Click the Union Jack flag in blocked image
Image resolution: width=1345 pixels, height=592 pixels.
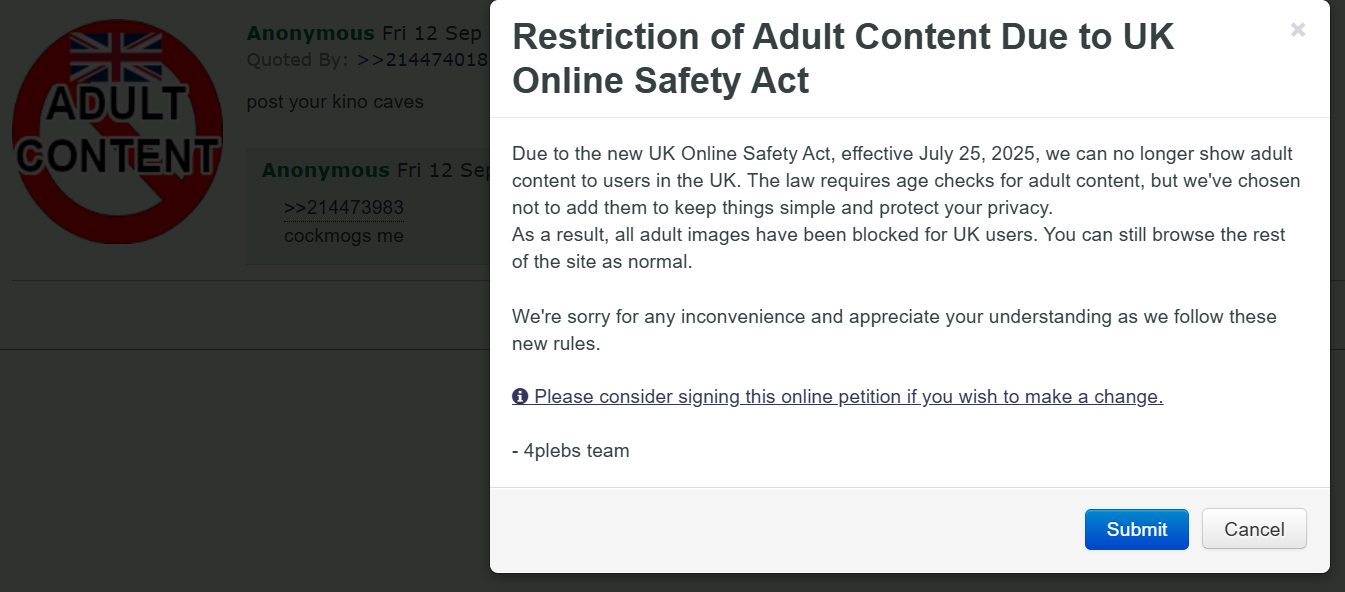(116, 56)
